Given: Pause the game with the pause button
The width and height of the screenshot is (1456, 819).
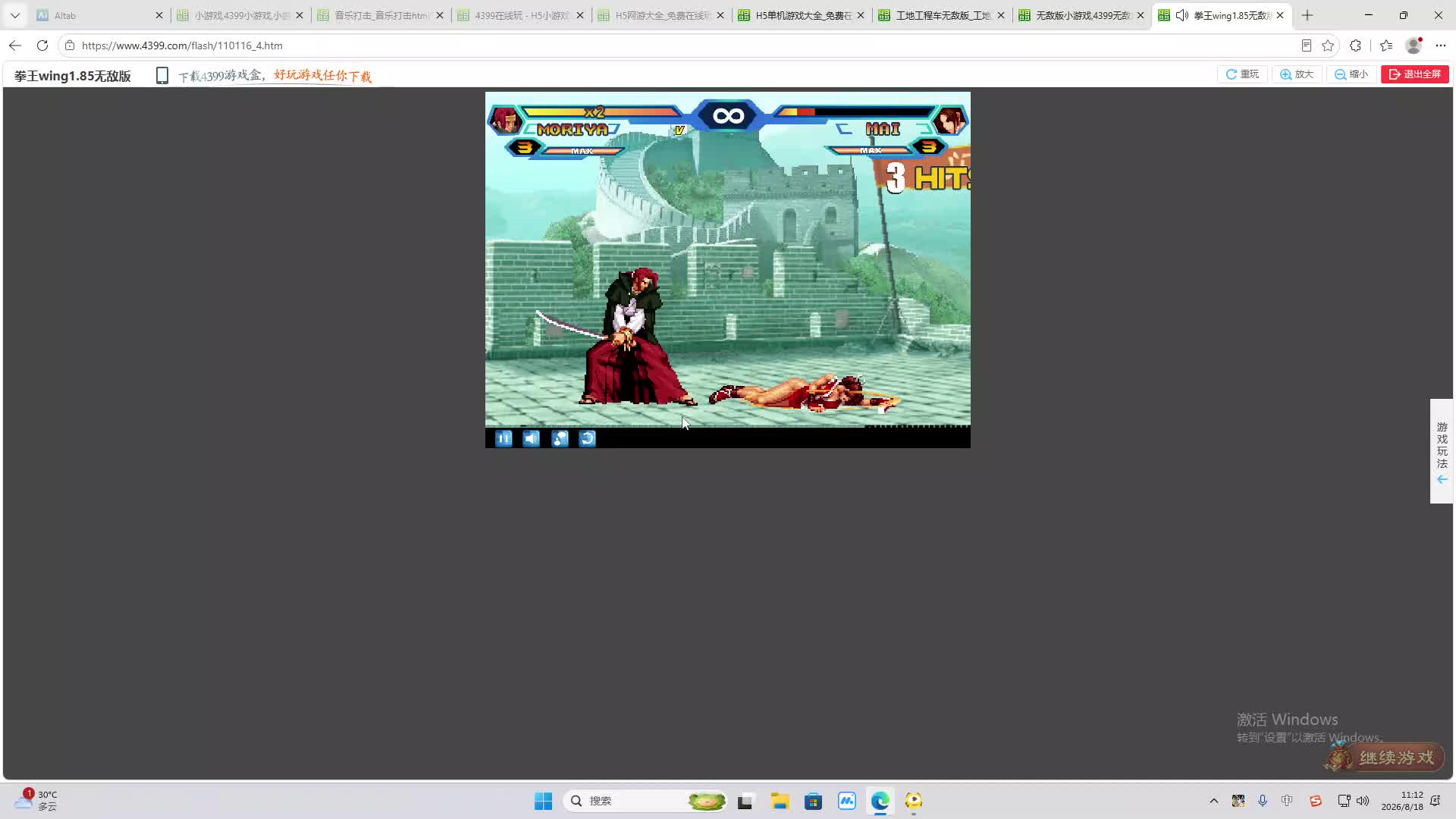Looking at the screenshot, I should tap(504, 438).
